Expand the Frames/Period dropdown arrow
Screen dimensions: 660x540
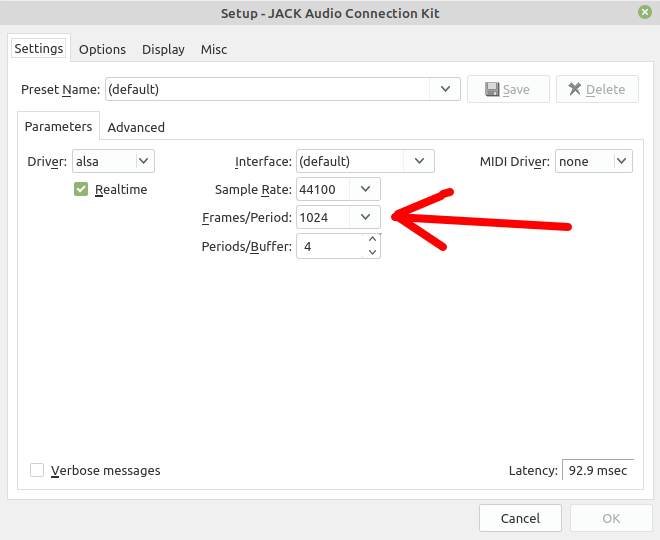[x=365, y=218]
